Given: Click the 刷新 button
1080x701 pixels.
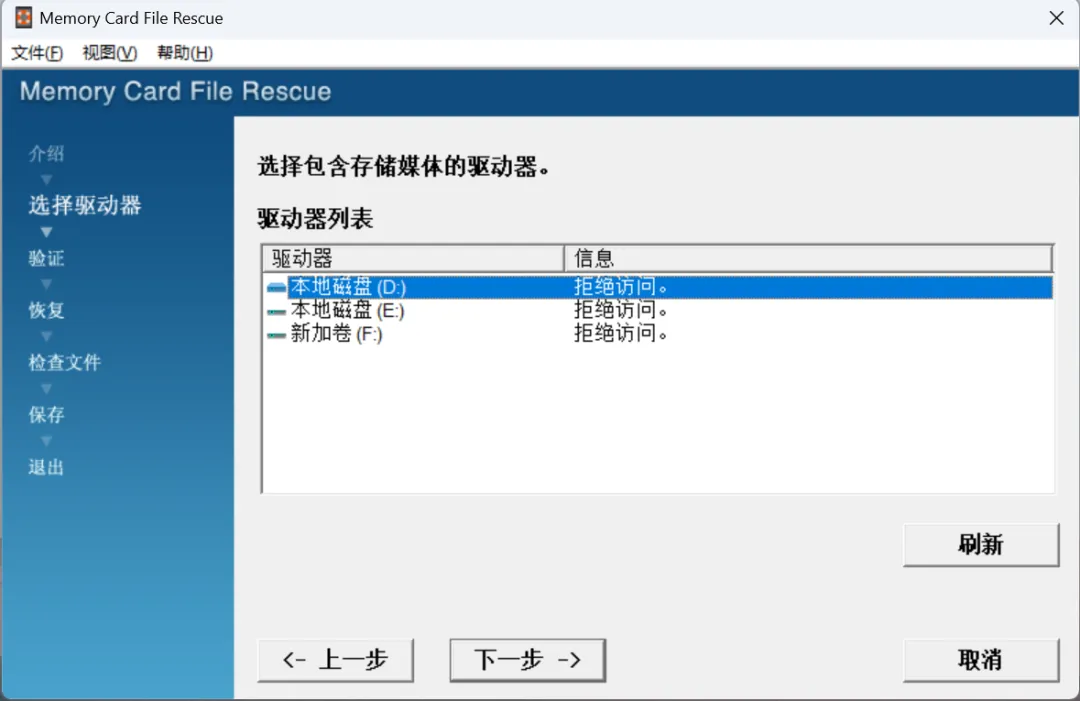Looking at the screenshot, I should (981, 545).
